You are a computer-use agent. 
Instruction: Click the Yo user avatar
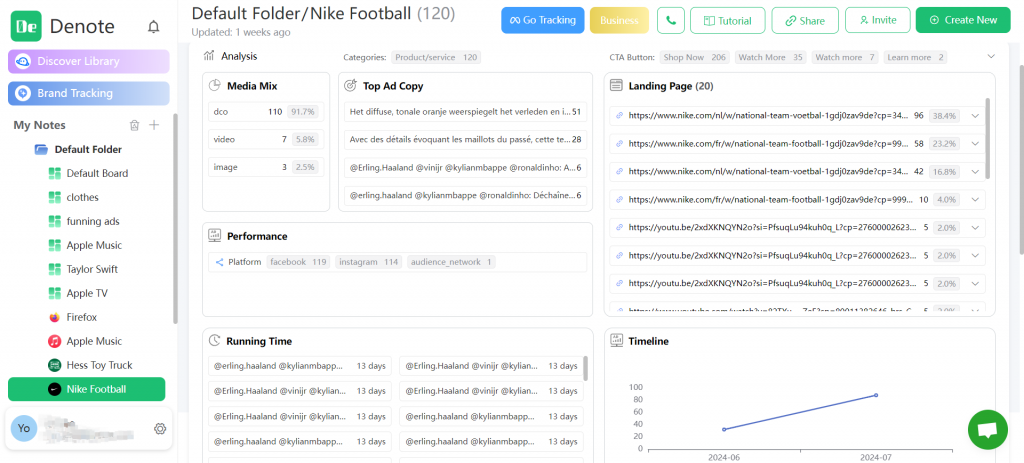pyautogui.click(x=24, y=428)
